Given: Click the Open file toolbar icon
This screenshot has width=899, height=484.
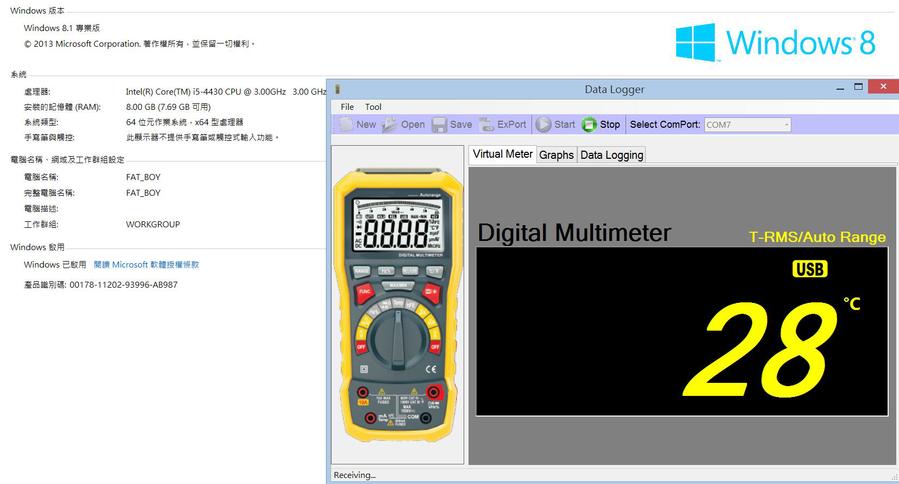Looking at the screenshot, I should (x=390, y=125).
